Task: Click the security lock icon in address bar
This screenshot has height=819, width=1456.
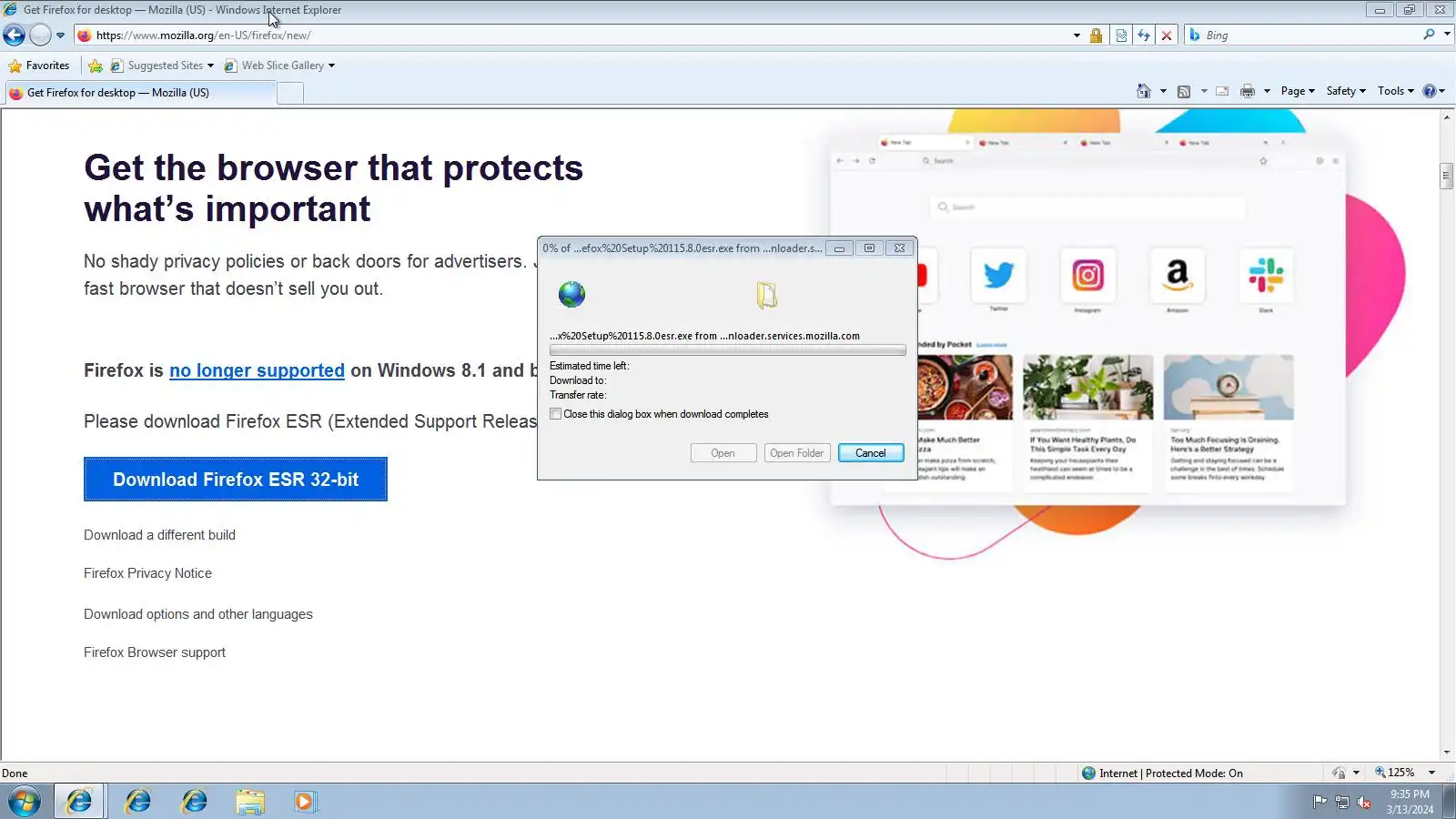Action: 1097,35
